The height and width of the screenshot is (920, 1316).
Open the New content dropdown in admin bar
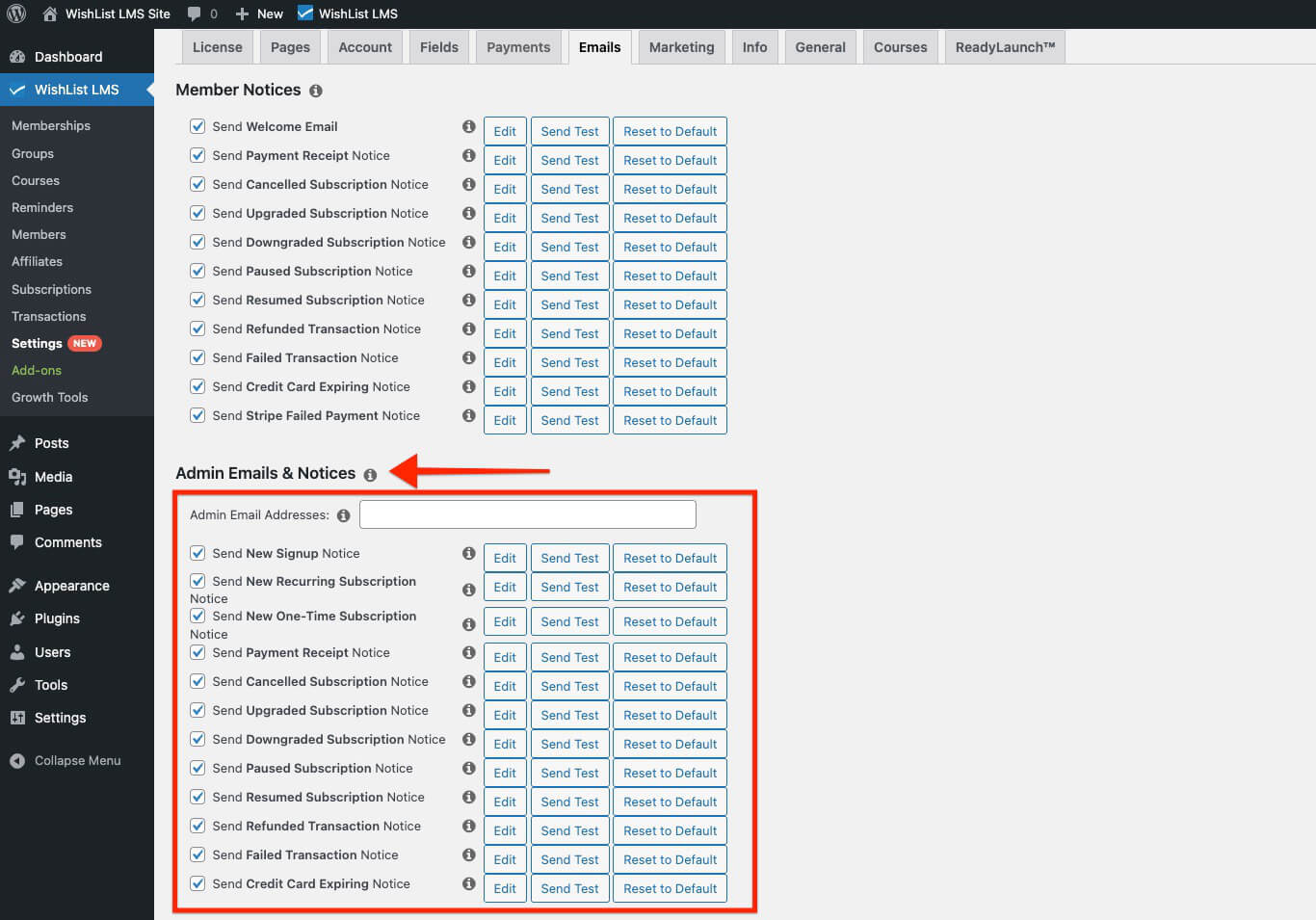click(258, 13)
